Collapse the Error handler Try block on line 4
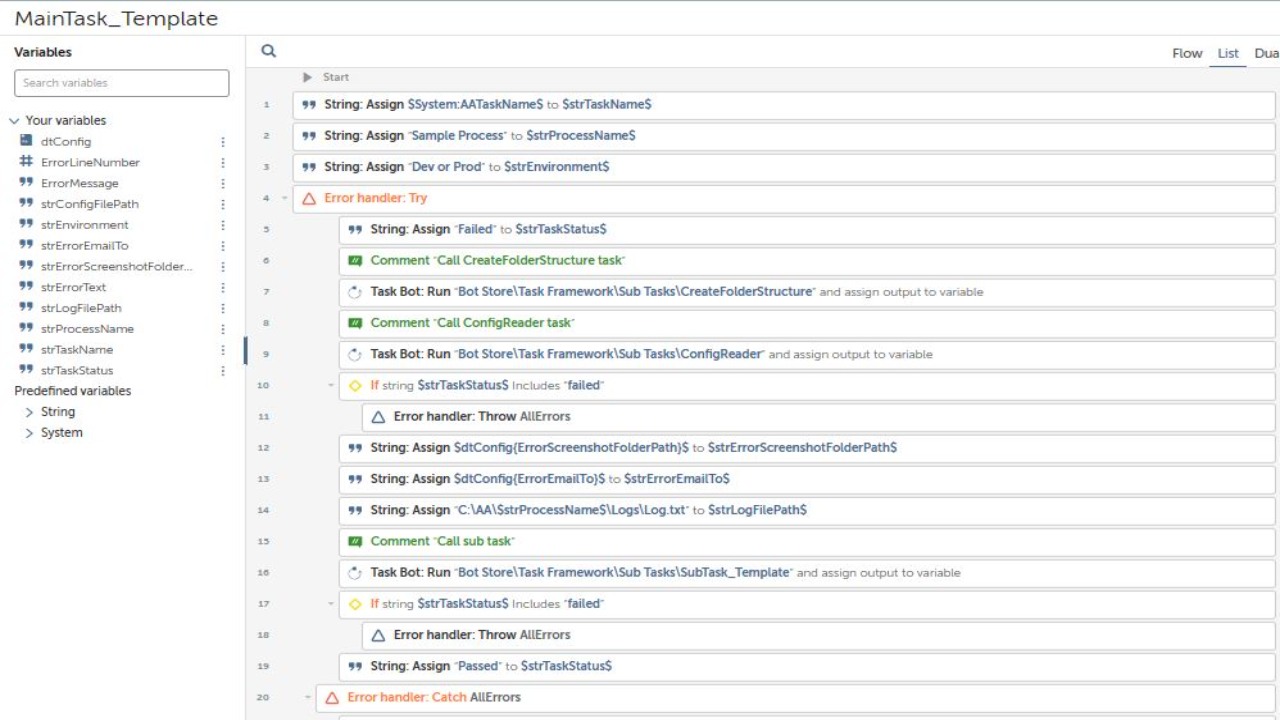Viewport: 1280px width, 720px height. [x=285, y=198]
